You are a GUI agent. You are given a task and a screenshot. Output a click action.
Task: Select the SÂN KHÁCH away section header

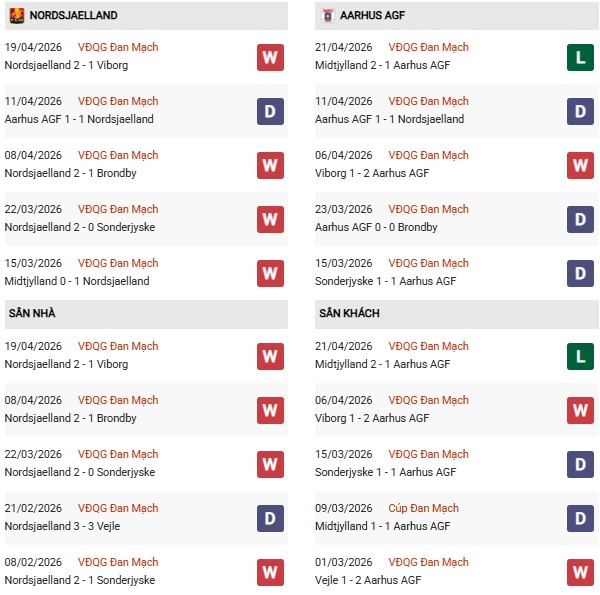pyautogui.click(x=349, y=314)
